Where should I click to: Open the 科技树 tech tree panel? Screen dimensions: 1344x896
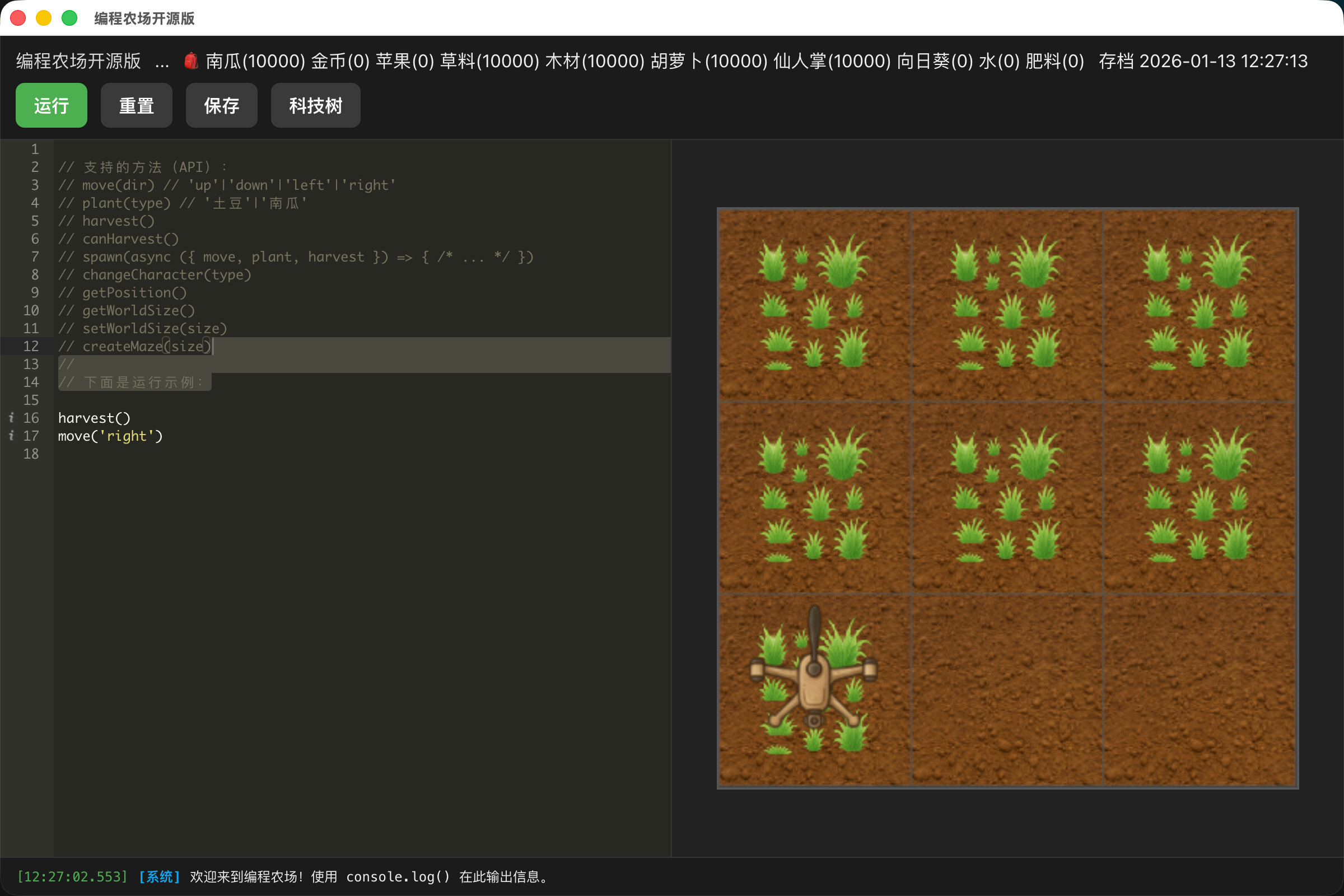point(315,105)
